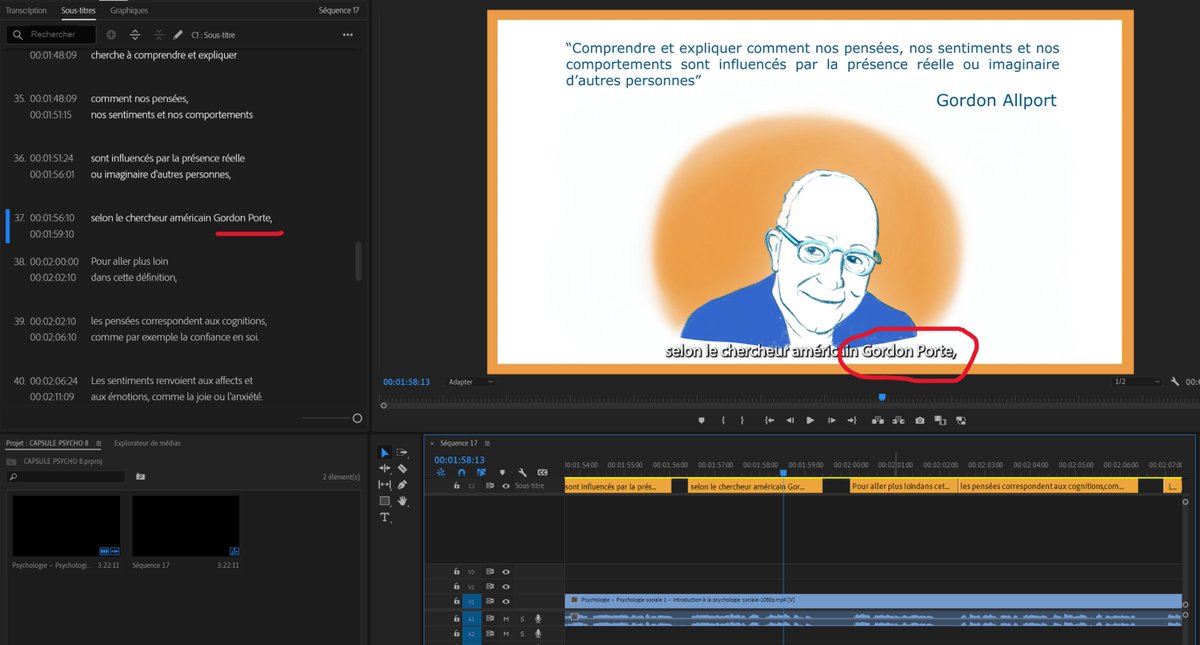The width and height of the screenshot is (1200, 645).
Task: Open the Adapter zoom level dropdown
Action: pyautogui.click(x=471, y=382)
